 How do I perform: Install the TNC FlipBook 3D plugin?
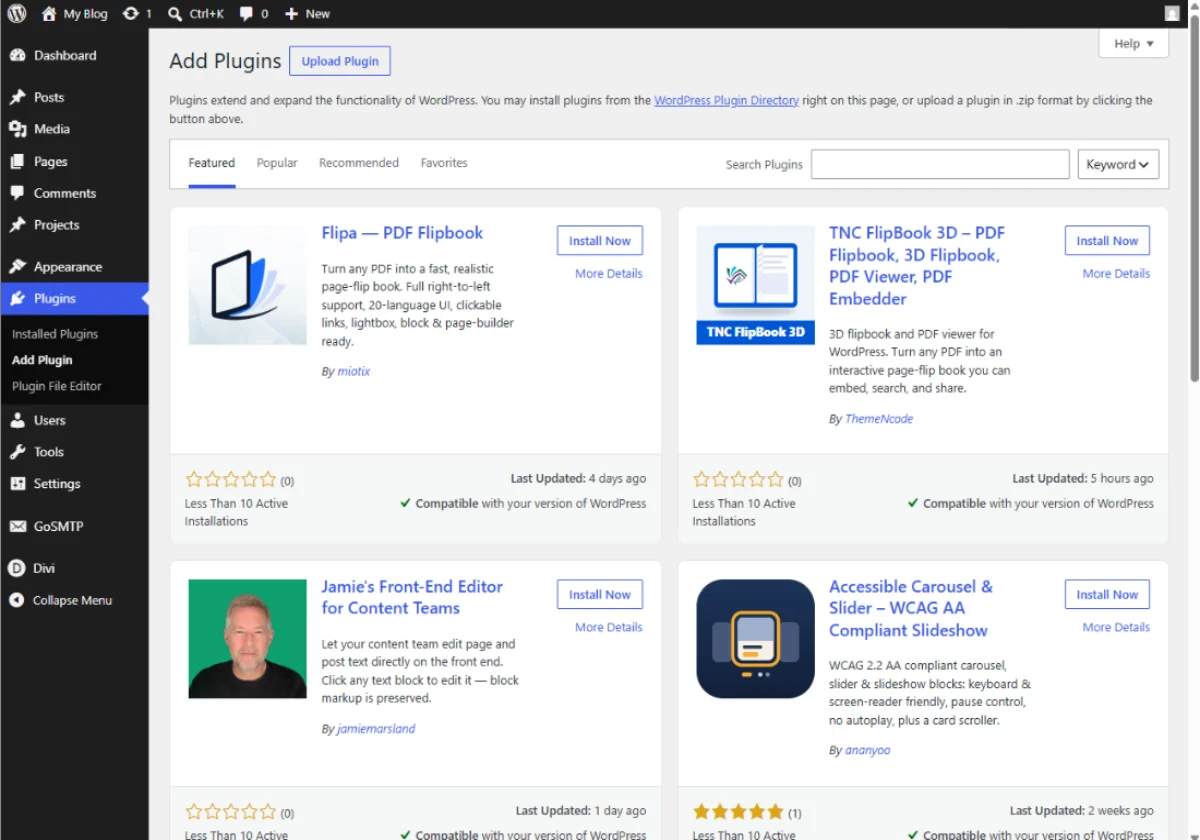coord(1107,241)
